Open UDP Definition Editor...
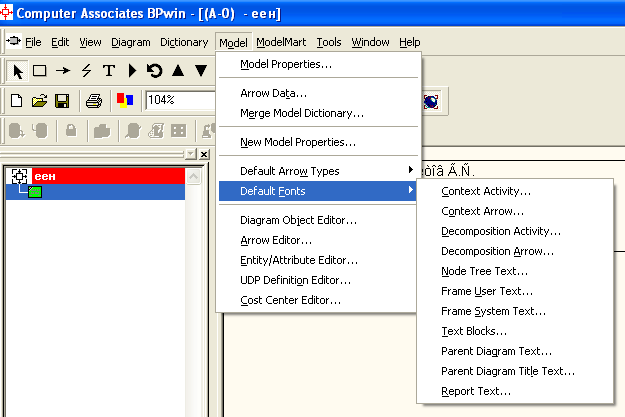The height and width of the screenshot is (417, 625). pyautogui.click(x=318, y=280)
